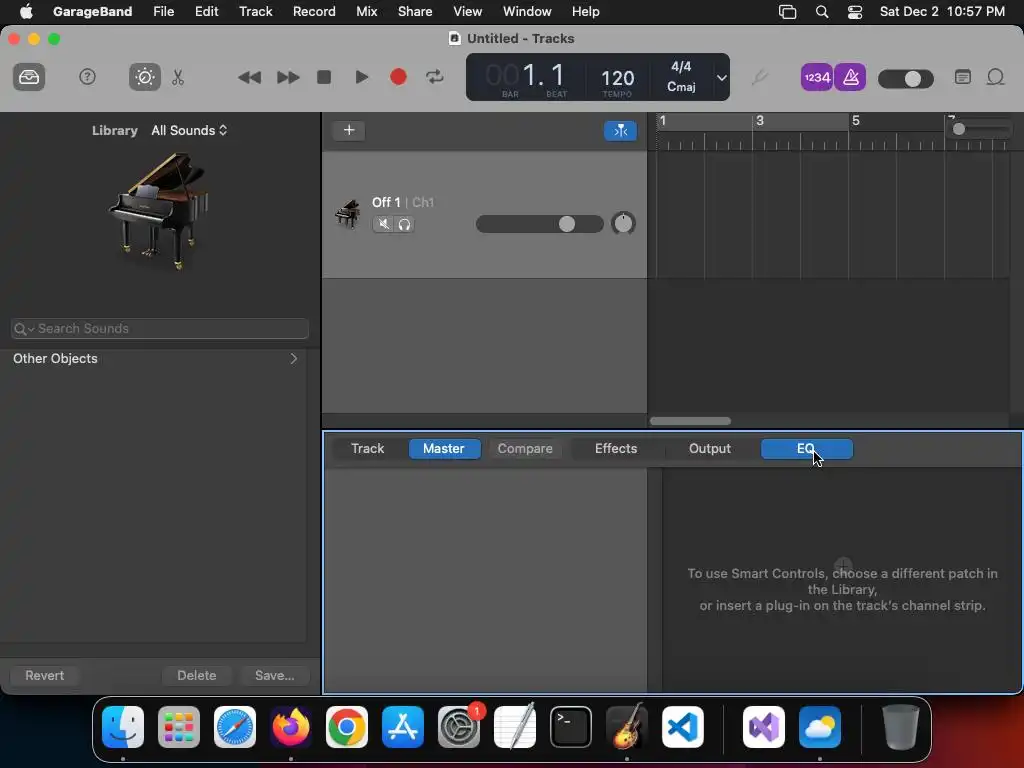Toggle the Cycle loop button
This screenshot has width=1024, height=768.
point(435,77)
